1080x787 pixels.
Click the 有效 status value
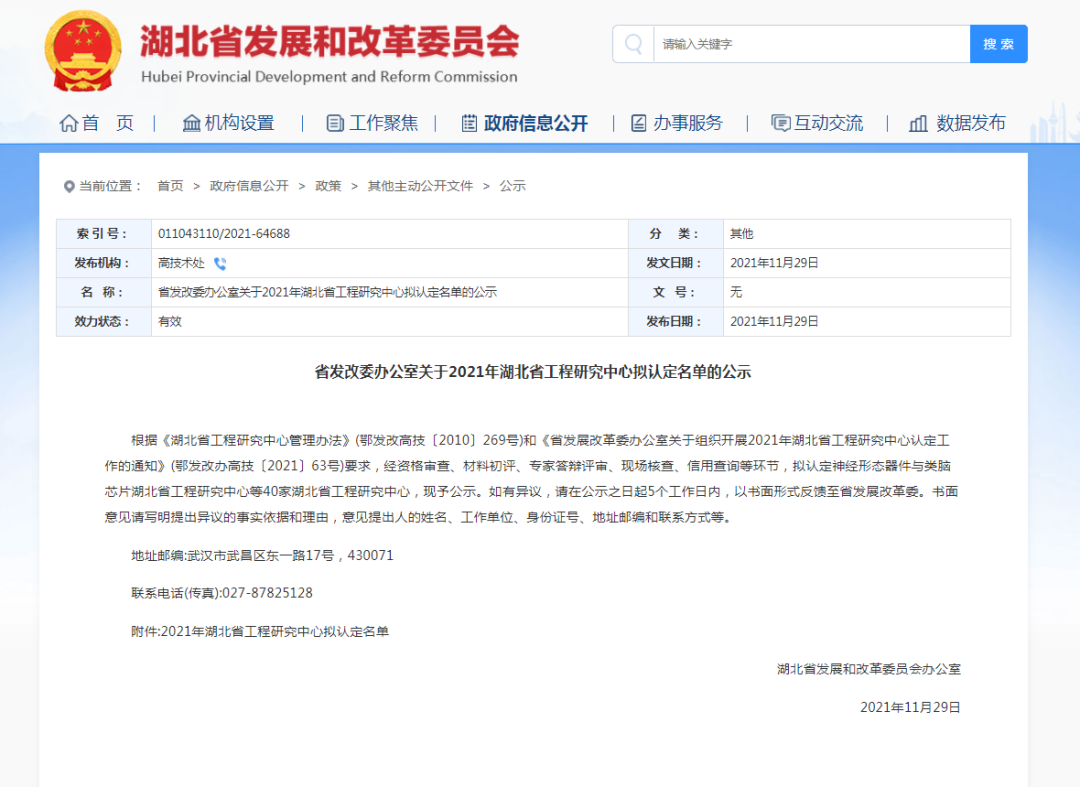tap(169, 322)
